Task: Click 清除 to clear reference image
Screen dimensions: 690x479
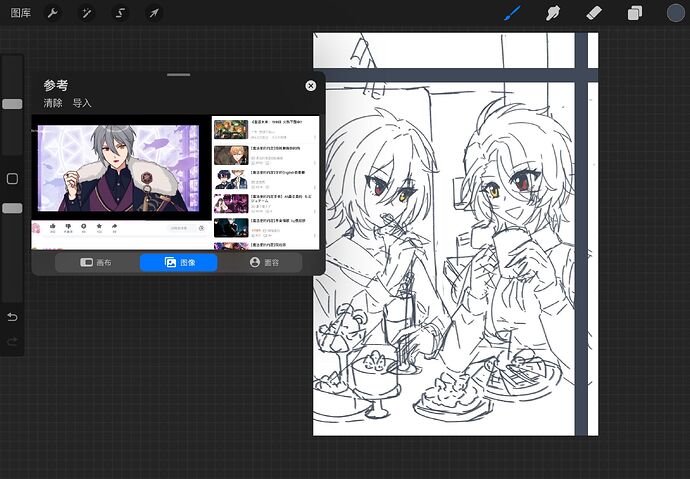Action: (x=53, y=103)
